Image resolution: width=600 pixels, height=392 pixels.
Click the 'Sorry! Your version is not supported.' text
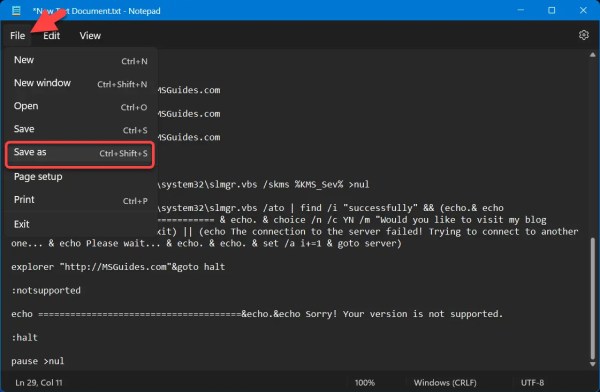point(404,314)
